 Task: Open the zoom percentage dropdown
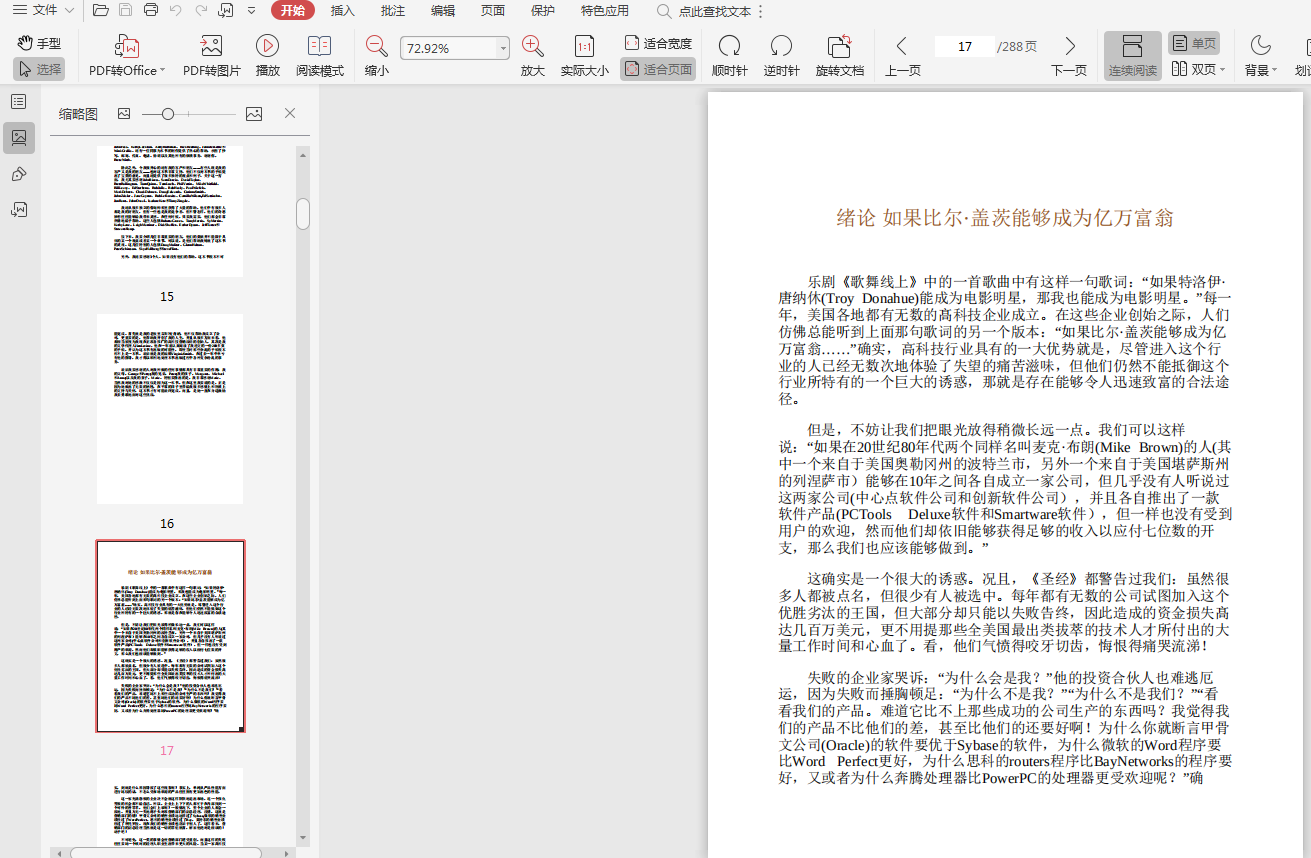pyautogui.click(x=502, y=48)
